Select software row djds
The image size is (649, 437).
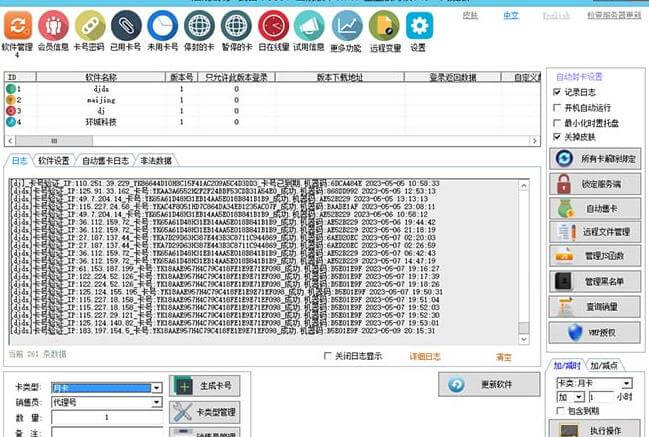tap(272, 89)
